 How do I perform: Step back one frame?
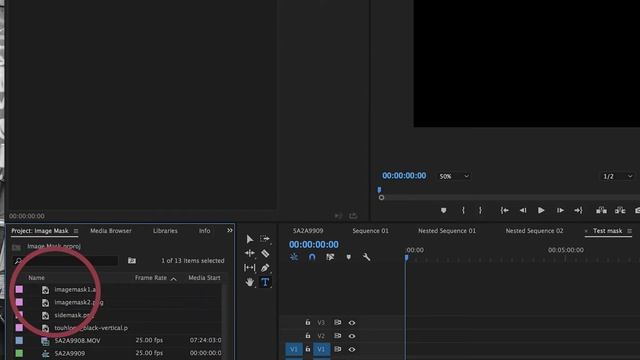(523, 210)
